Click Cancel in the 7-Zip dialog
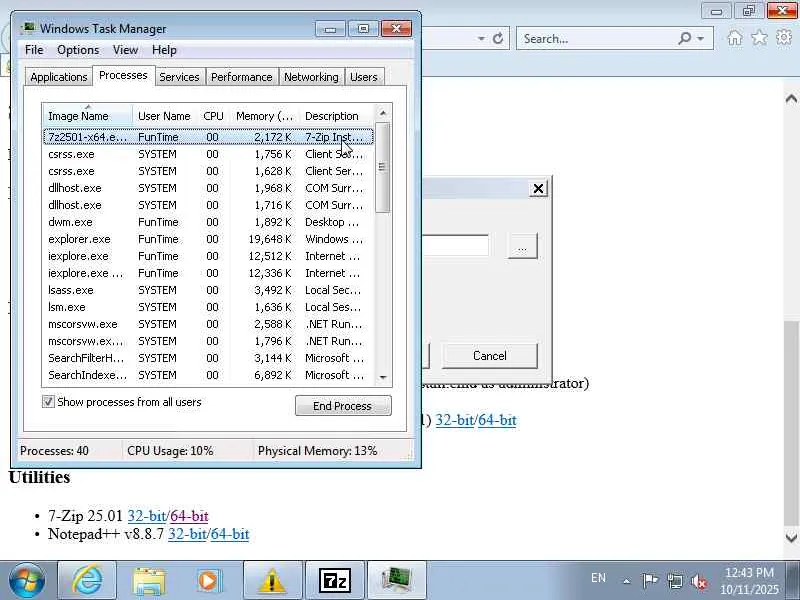This screenshot has height=600, width=800. click(x=489, y=356)
